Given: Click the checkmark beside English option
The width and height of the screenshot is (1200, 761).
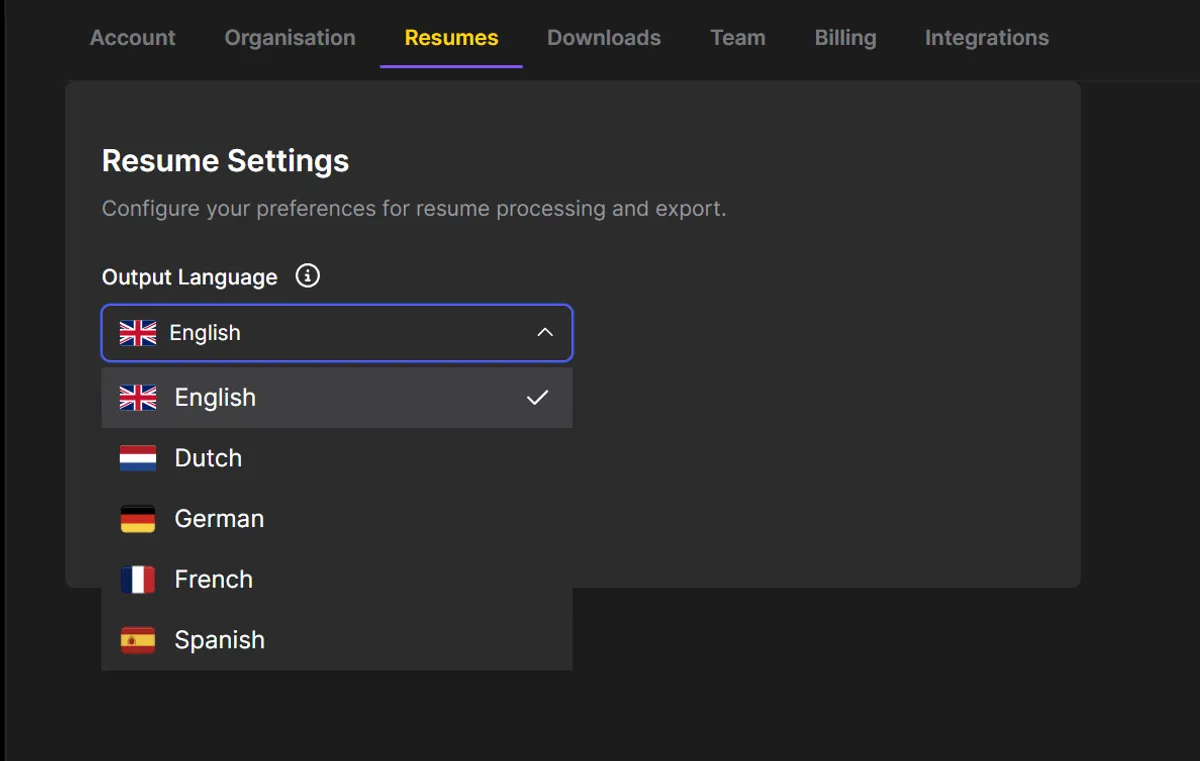Looking at the screenshot, I should pos(538,398).
